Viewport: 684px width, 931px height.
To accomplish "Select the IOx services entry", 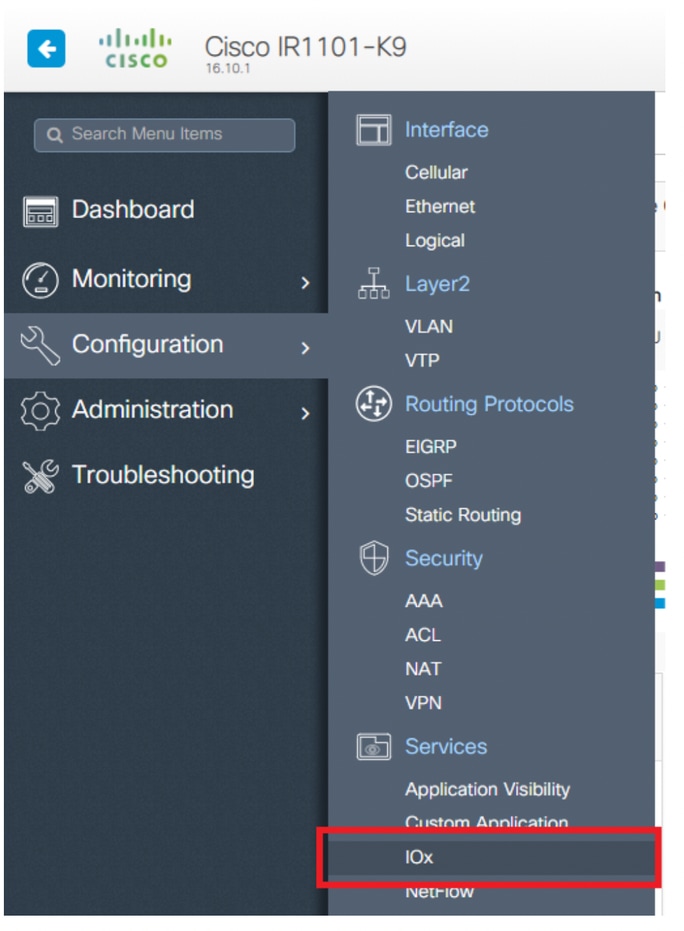I will [x=491, y=857].
